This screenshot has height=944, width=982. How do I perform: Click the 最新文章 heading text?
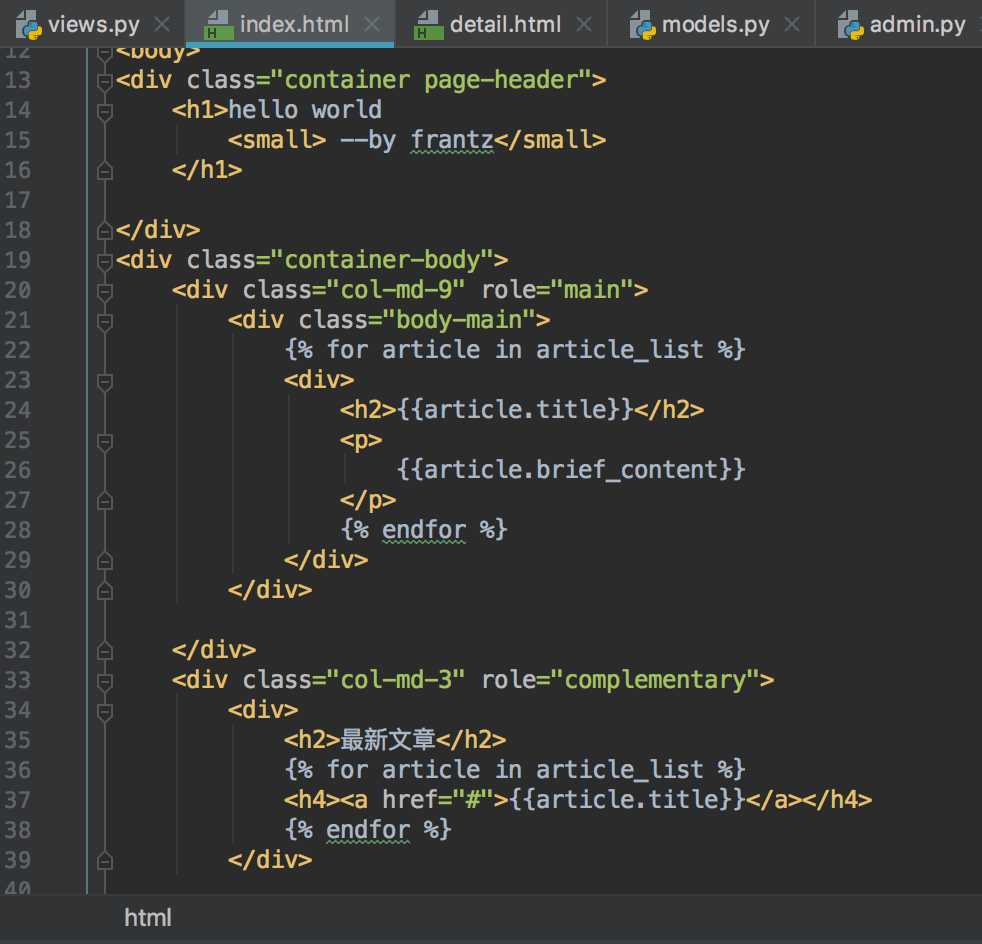(x=388, y=740)
